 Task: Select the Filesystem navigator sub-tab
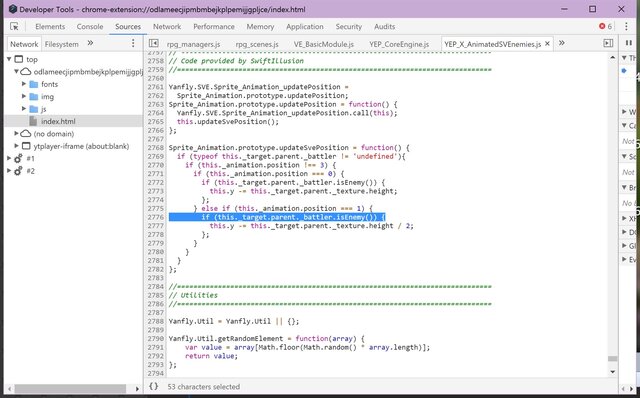(x=62, y=44)
